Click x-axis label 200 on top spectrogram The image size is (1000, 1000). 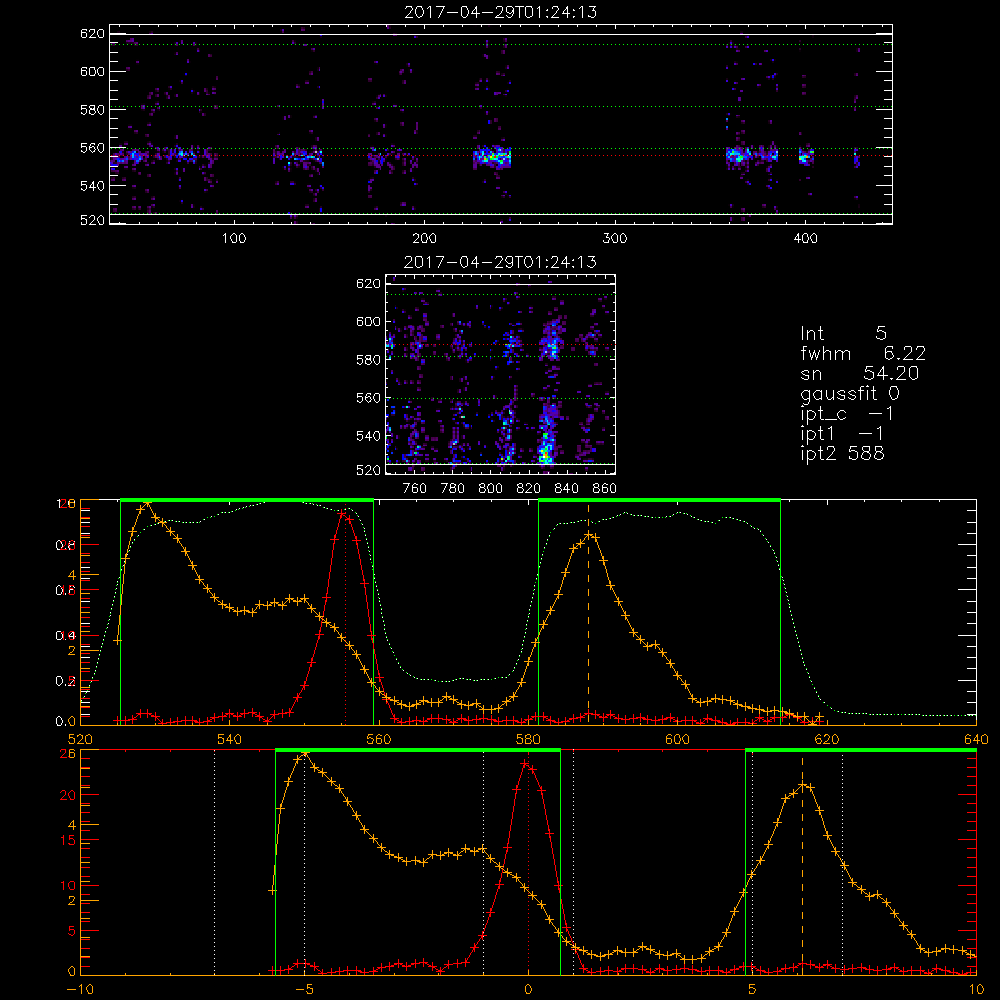(424, 239)
